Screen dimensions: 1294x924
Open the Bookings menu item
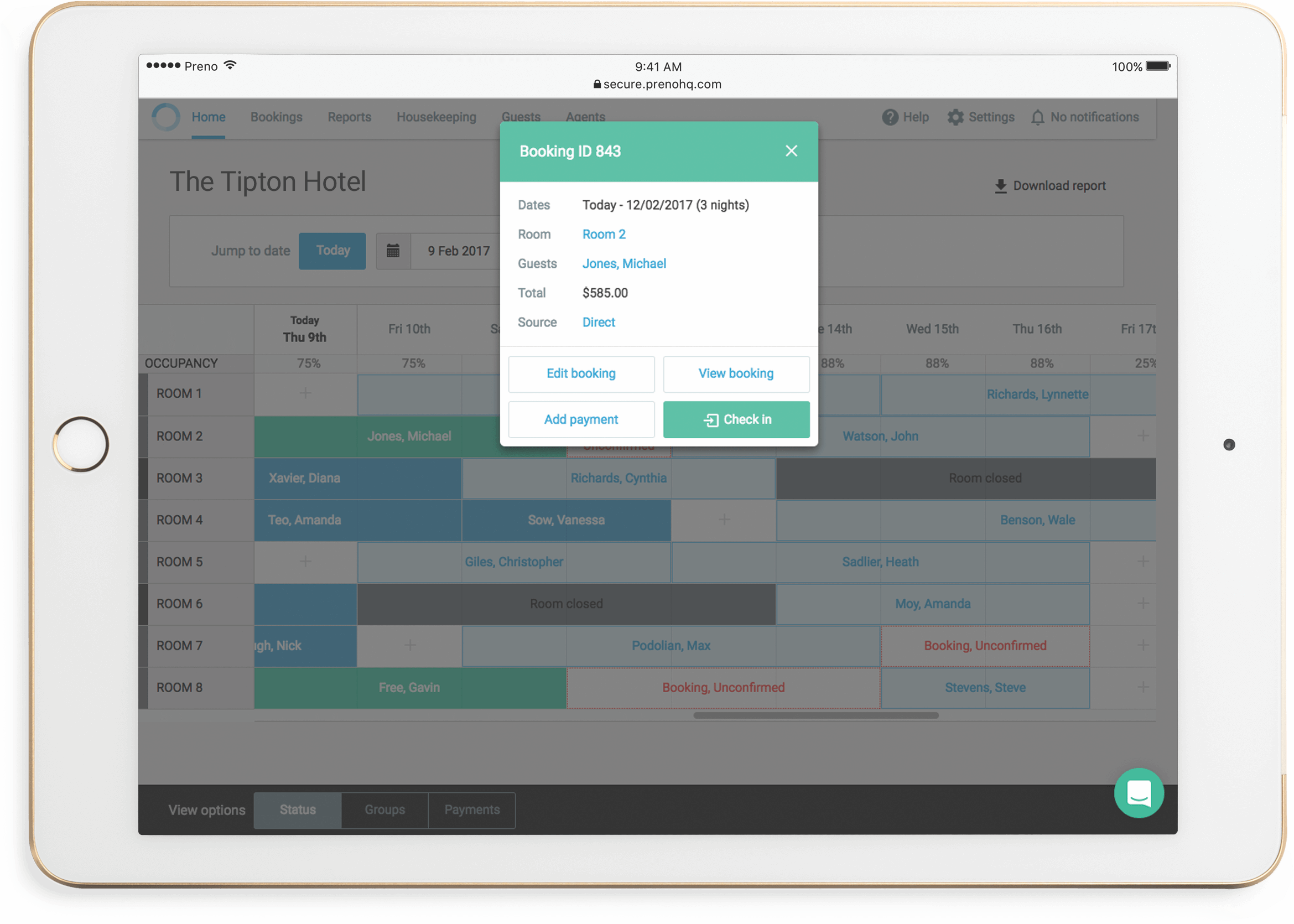[x=277, y=117]
